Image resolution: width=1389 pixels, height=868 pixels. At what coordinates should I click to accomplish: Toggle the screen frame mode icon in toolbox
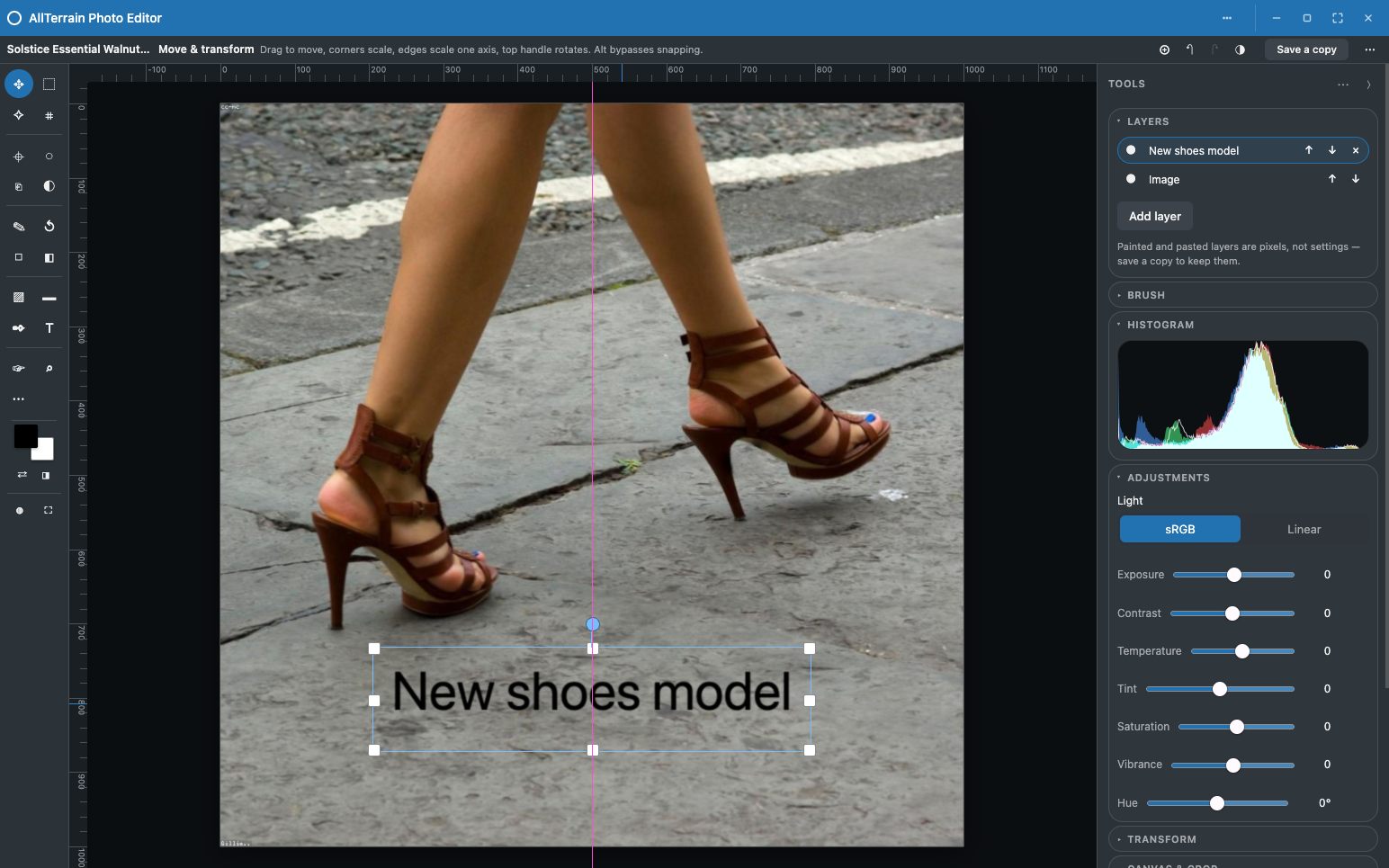[x=49, y=511]
